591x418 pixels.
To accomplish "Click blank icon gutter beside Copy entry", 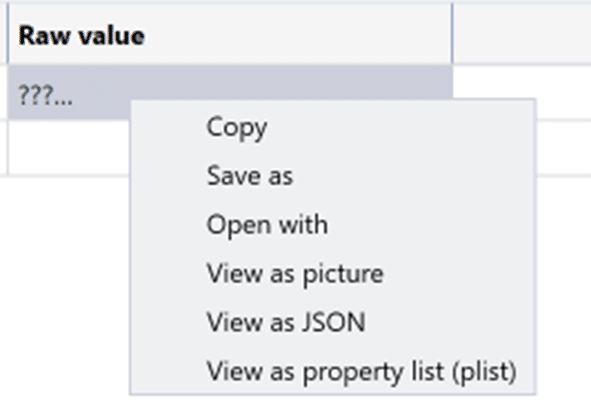I will (x=168, y=127).
